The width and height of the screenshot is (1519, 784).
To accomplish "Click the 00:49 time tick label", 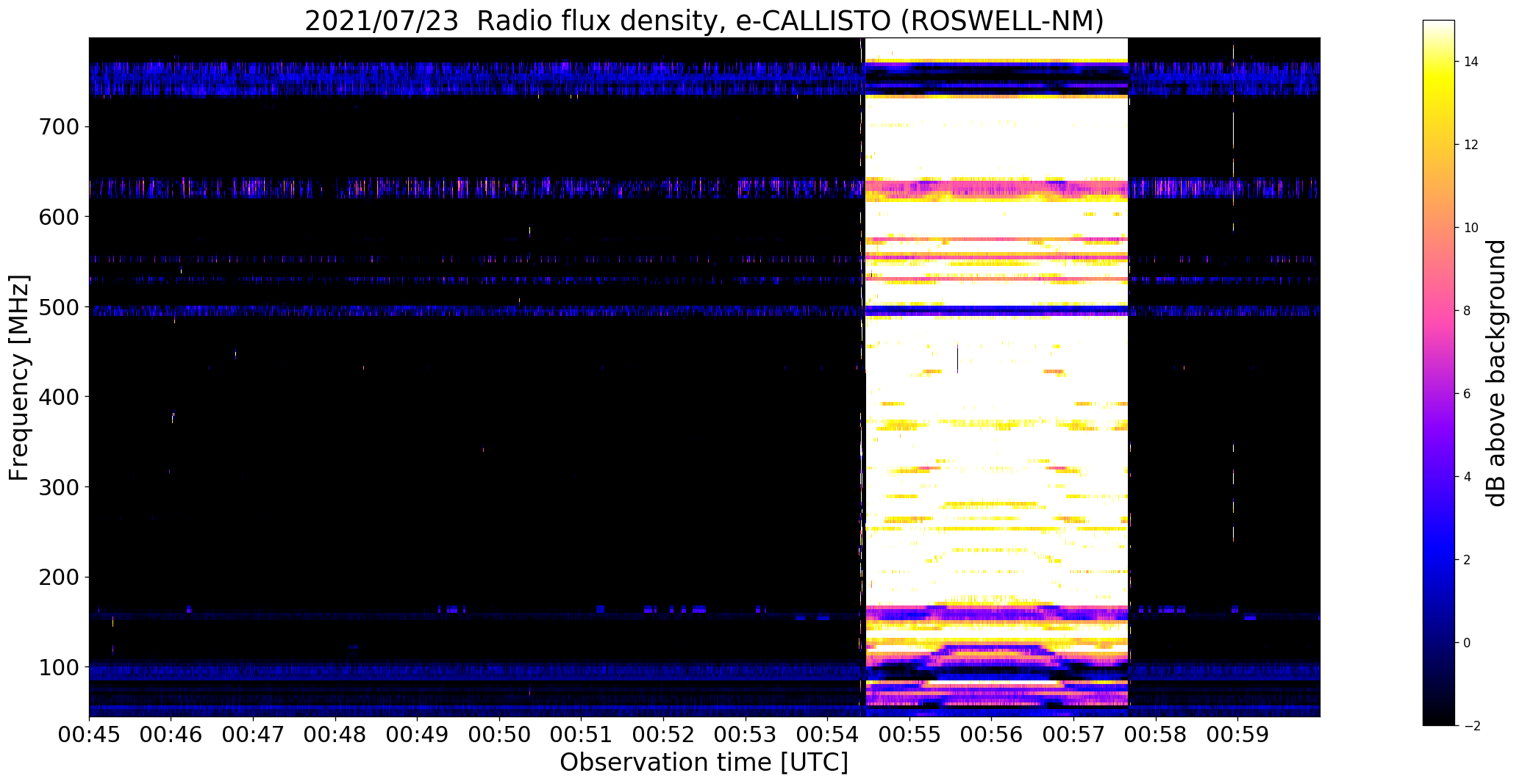I will [x=418, y=733].
